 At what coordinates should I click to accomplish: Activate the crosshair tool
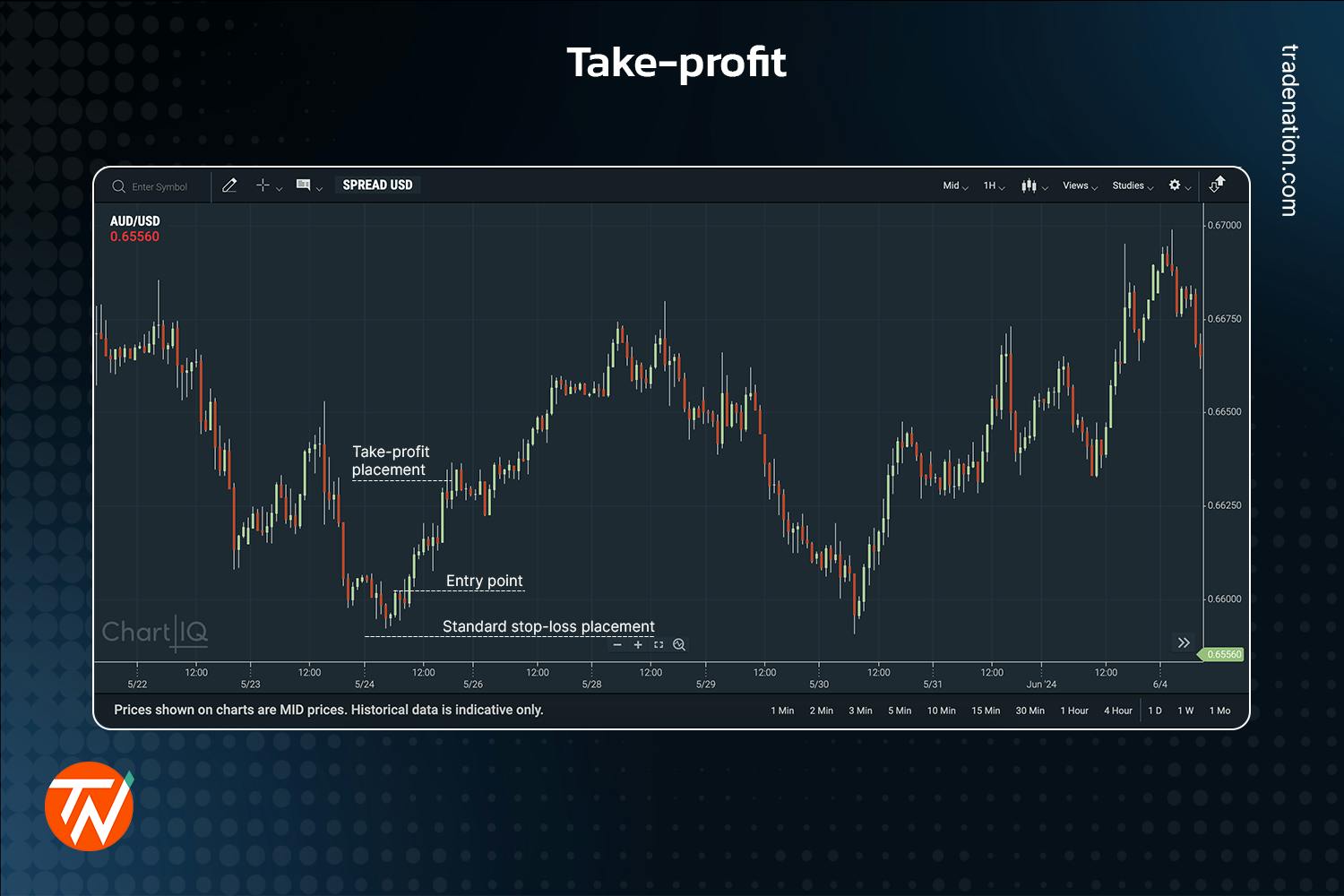(262, 185)
